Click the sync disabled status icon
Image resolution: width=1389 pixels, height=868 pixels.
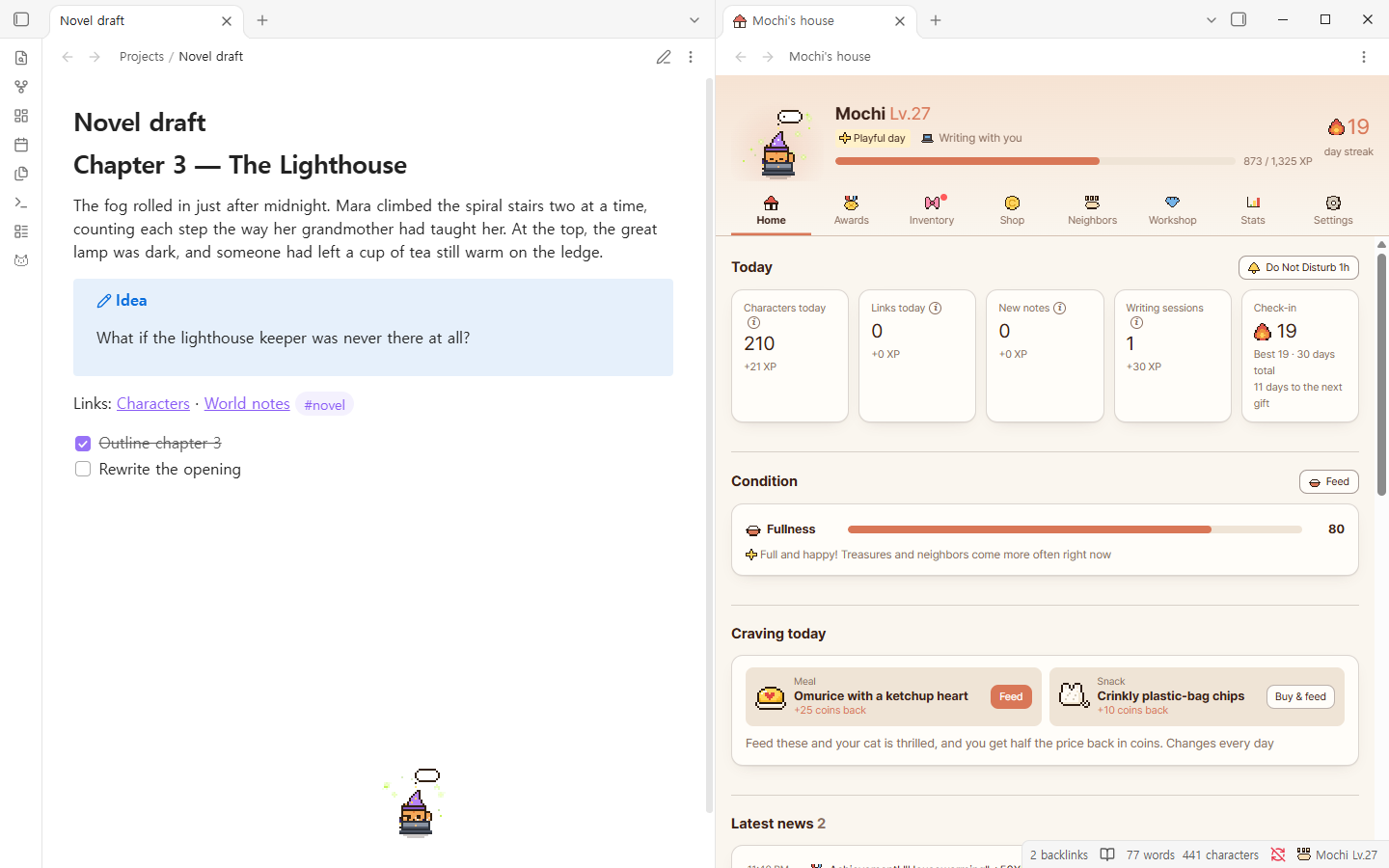point(1278,854)
